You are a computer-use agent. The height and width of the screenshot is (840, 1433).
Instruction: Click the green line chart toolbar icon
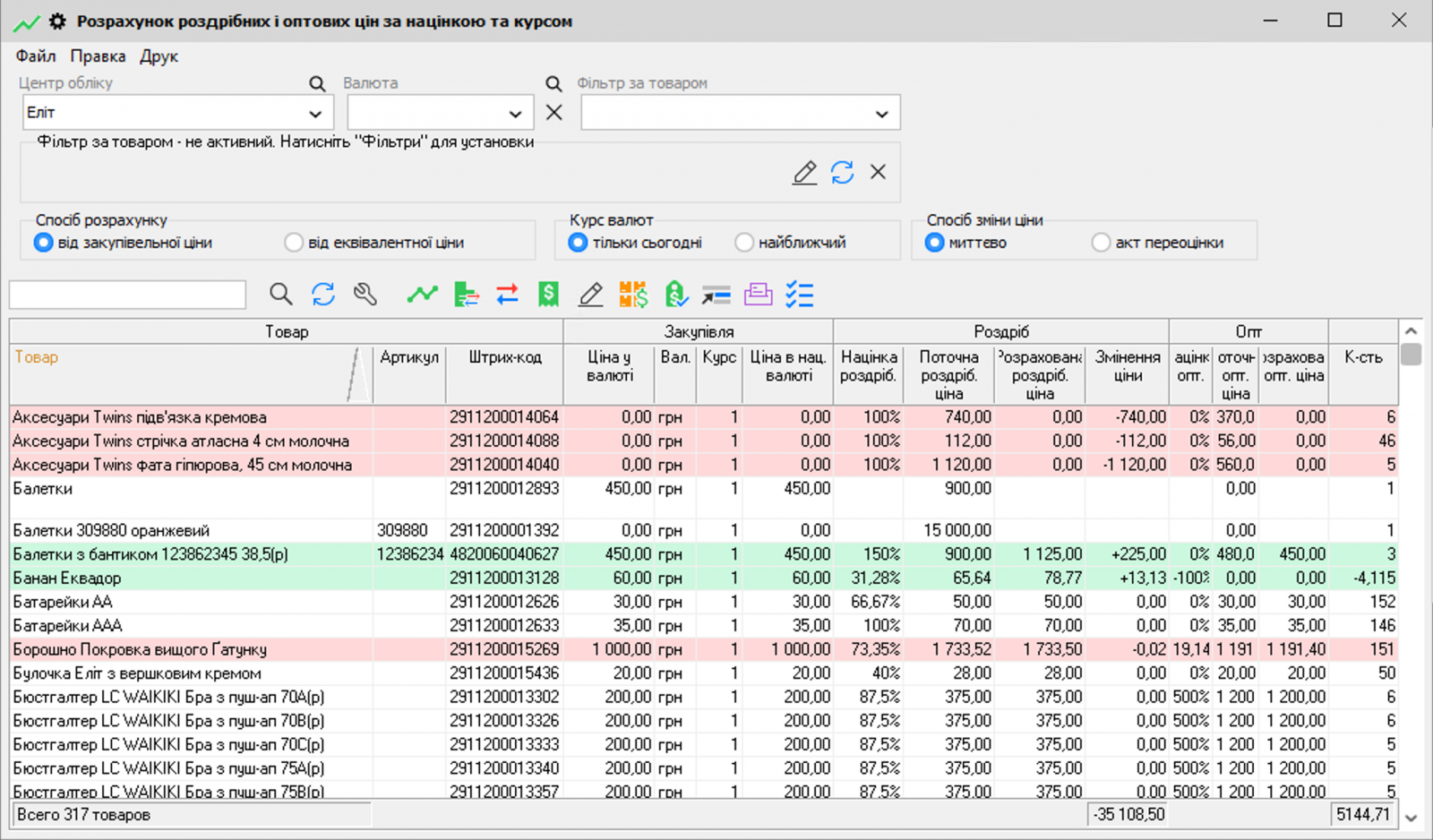422,295
